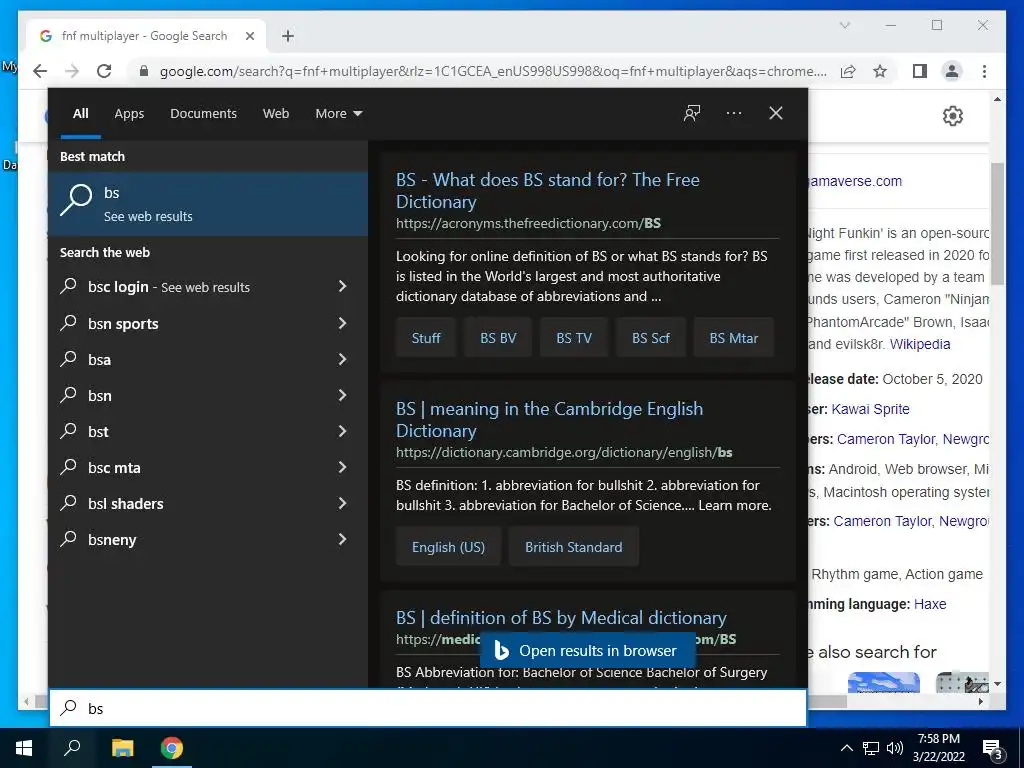This screenshot has height=768, width=1024.
Task: Click the bs search input box
Action: pyautogui.click(x=428, y=708)
